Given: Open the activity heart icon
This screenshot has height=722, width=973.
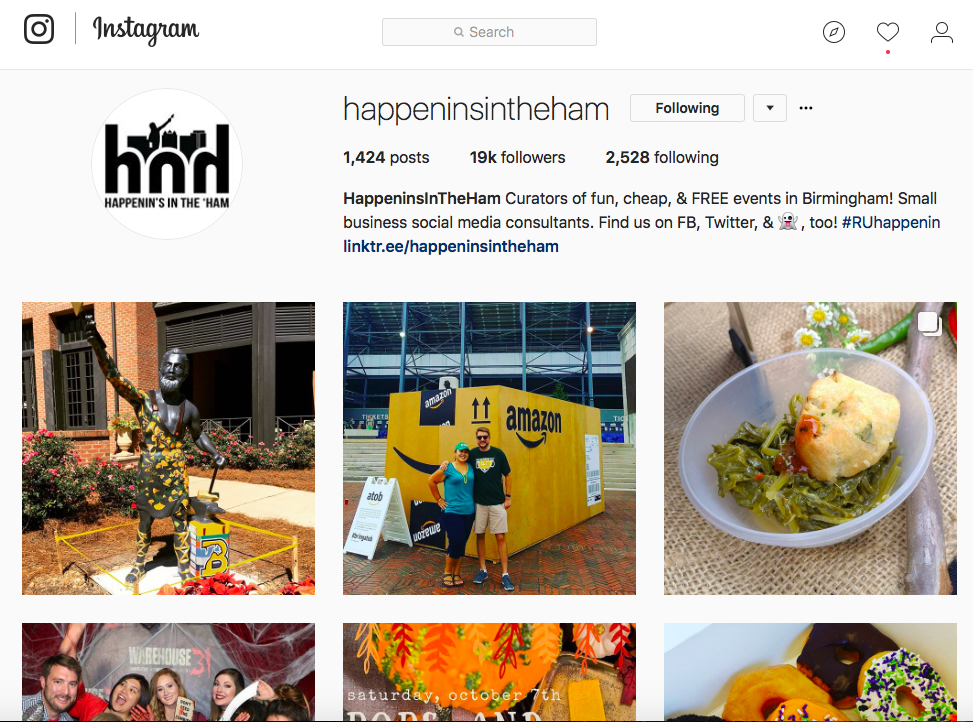Looking at the screenshot, I should pos(887,32).
